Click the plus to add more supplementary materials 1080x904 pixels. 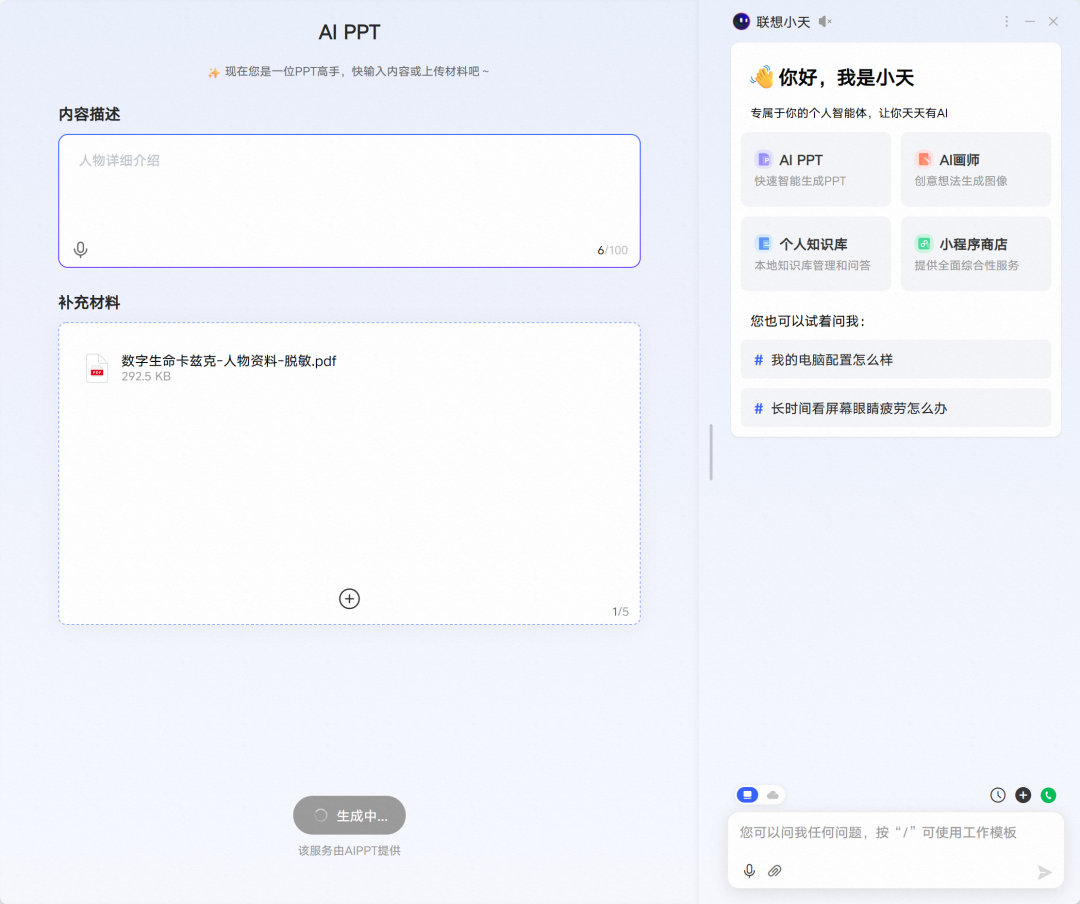349,598
